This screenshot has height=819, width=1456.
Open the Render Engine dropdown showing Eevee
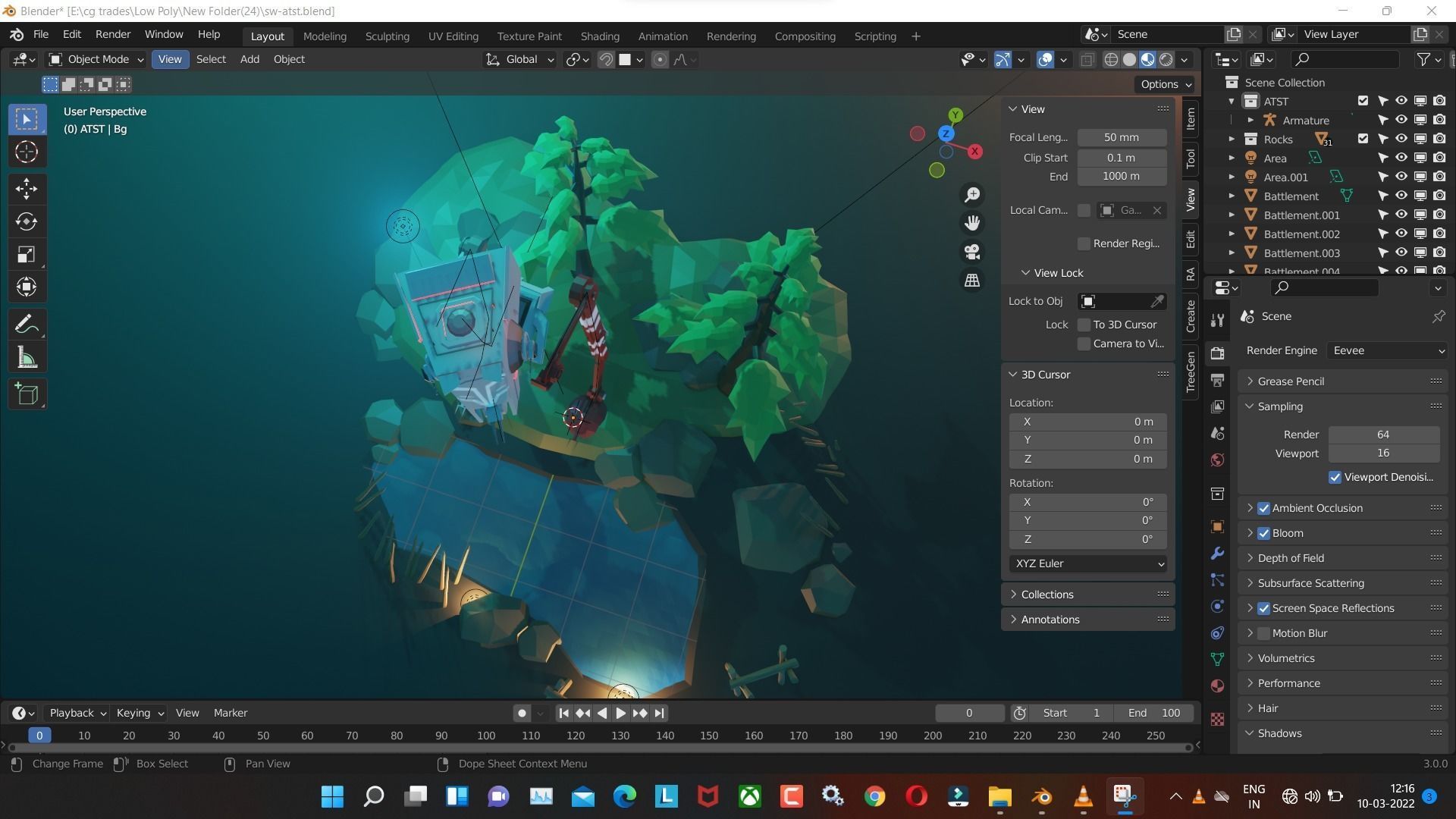click(x=1386, y=350)
